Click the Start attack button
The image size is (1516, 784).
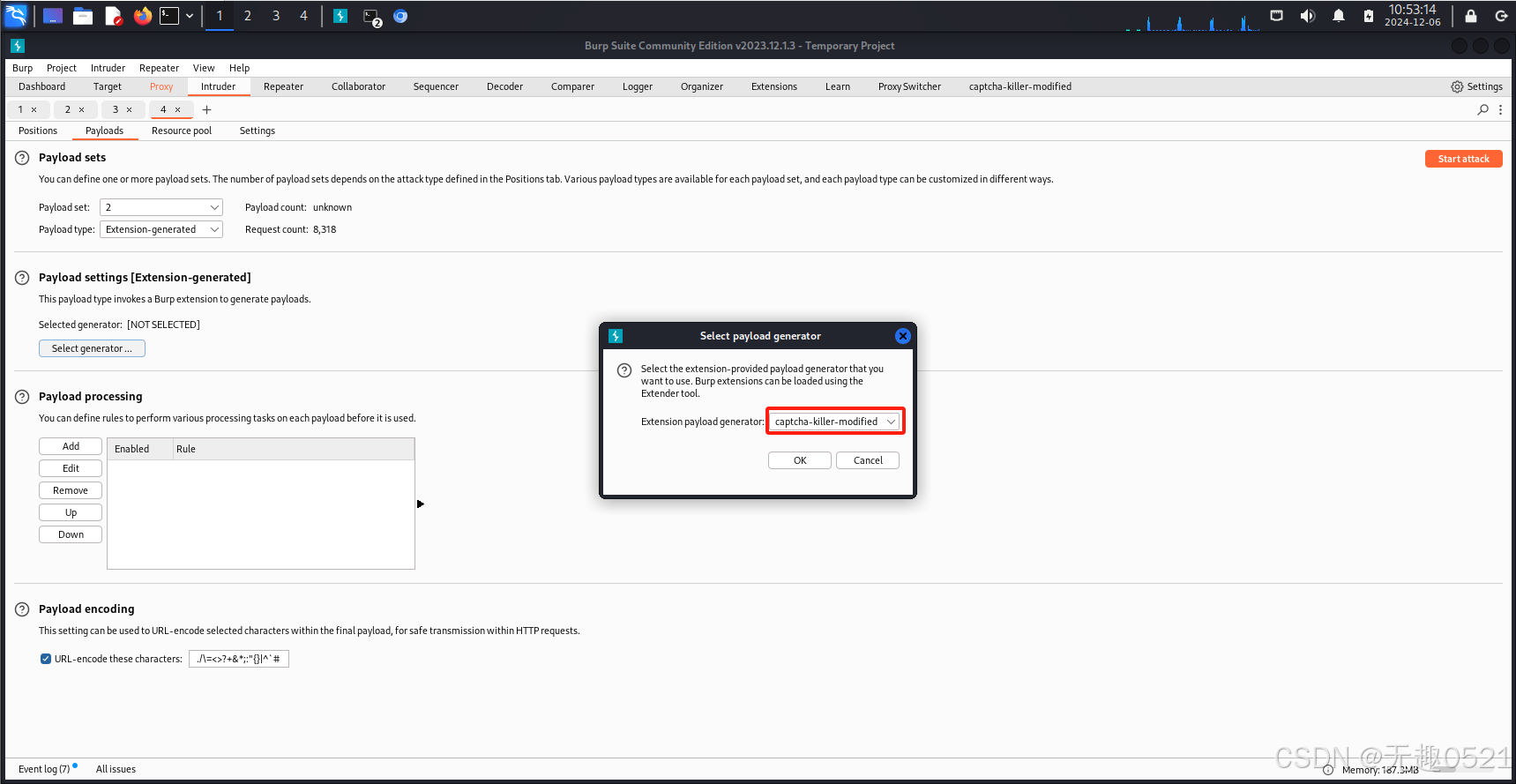click(x=1464, y=159)
